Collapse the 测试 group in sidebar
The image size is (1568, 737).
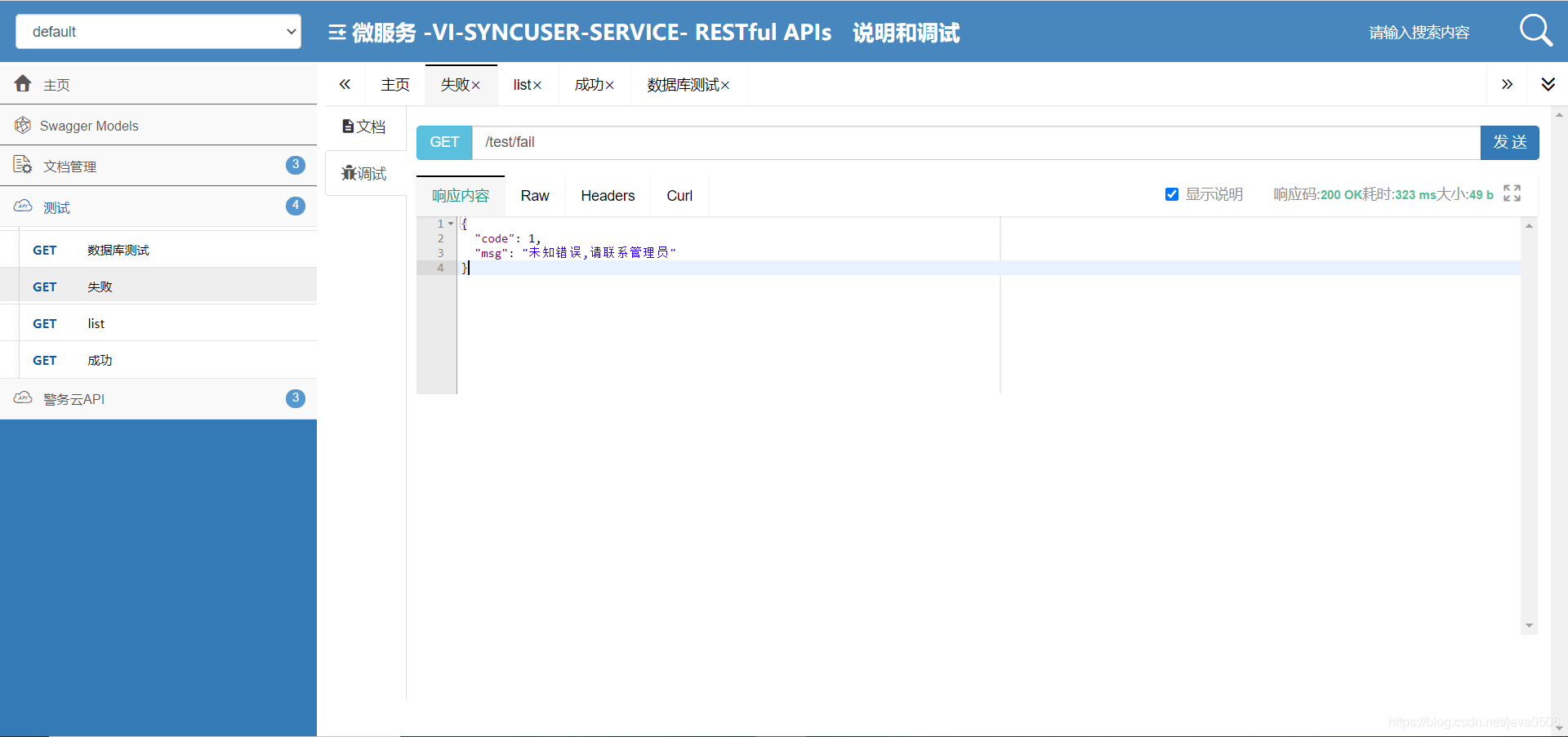(158, 206)
